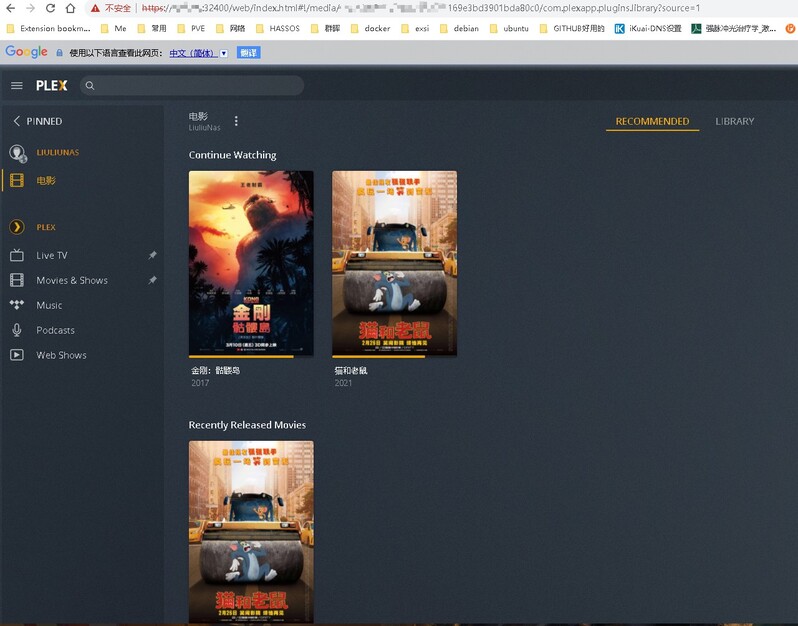This screenshot has width=798, height=626.
Task: Collapse the PINNED sidebar with chevron
Action: [x=16, y=121]
